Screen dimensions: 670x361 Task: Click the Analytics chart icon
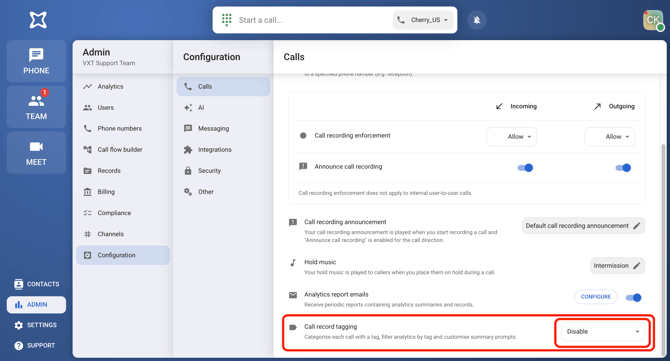click(x=88, y=86)
